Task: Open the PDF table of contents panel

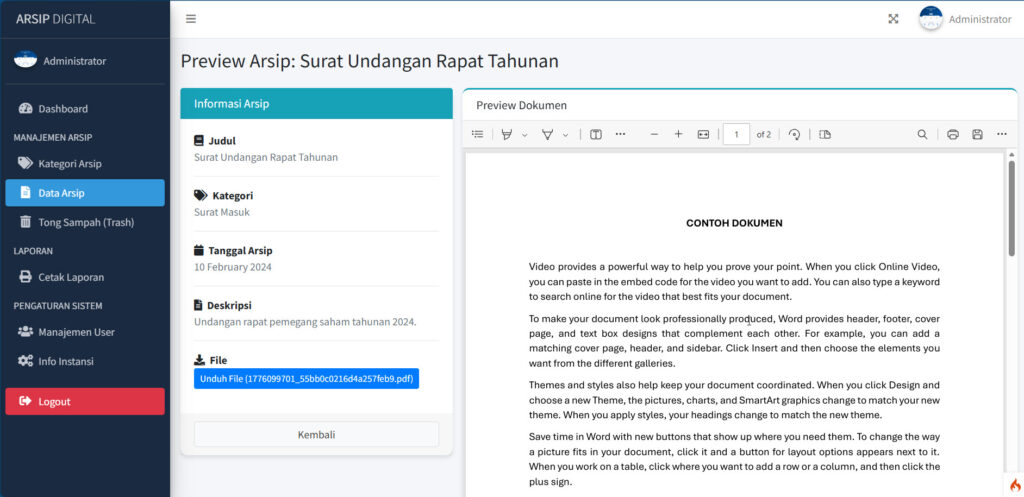Action: (478, 134)
